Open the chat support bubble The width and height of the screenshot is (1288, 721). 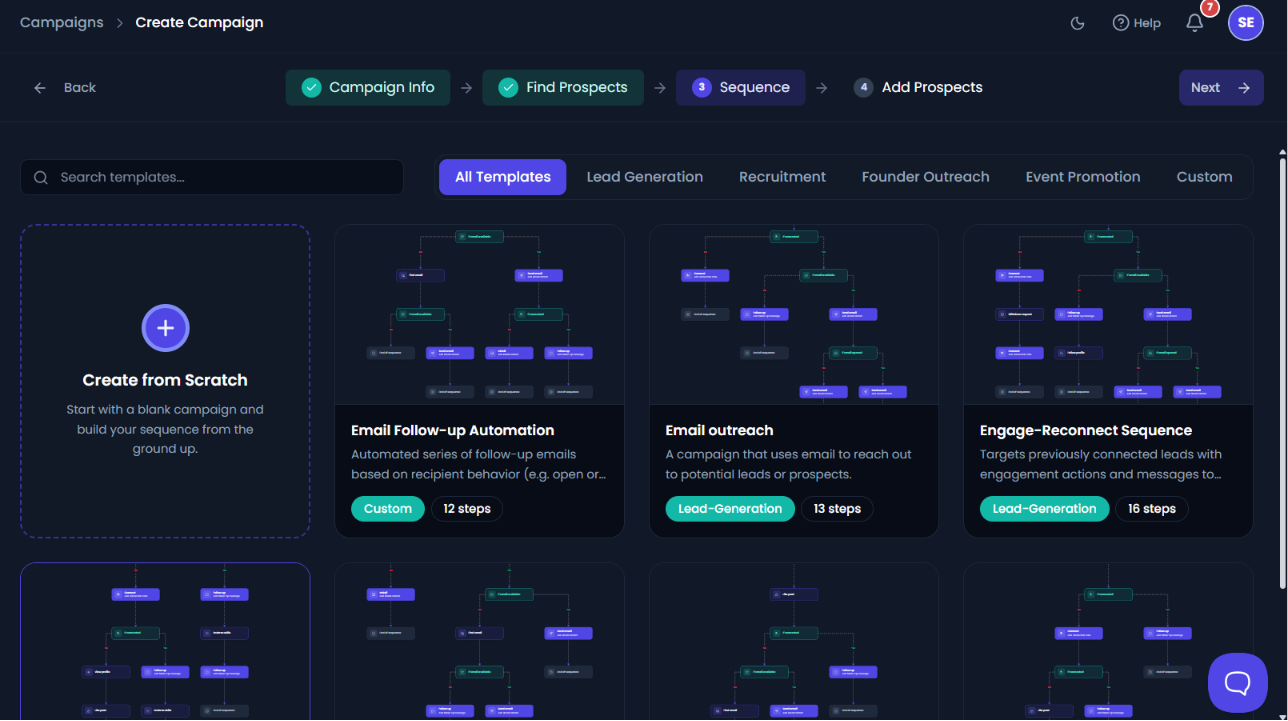coord(1237,683)
